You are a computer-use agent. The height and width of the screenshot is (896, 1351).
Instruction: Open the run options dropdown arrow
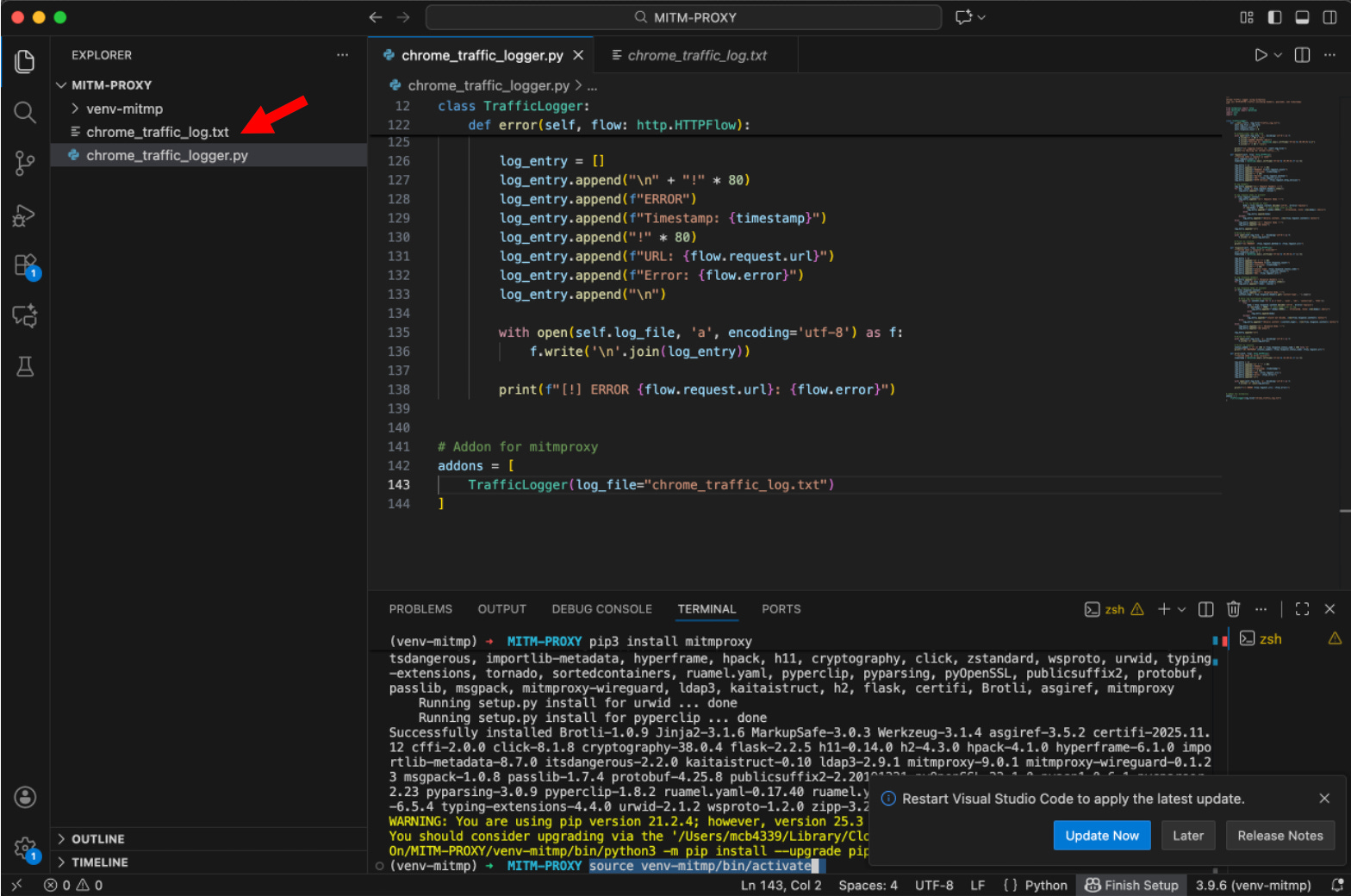[1278, 55]
